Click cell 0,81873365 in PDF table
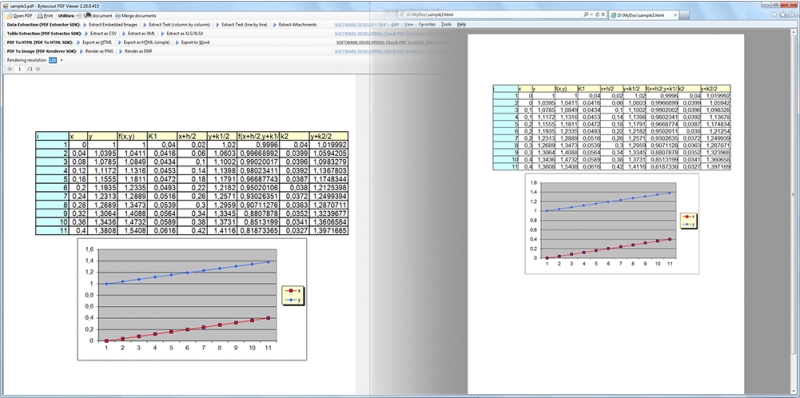This screenshot has width=800, height=398. click(x=258, y=231)
